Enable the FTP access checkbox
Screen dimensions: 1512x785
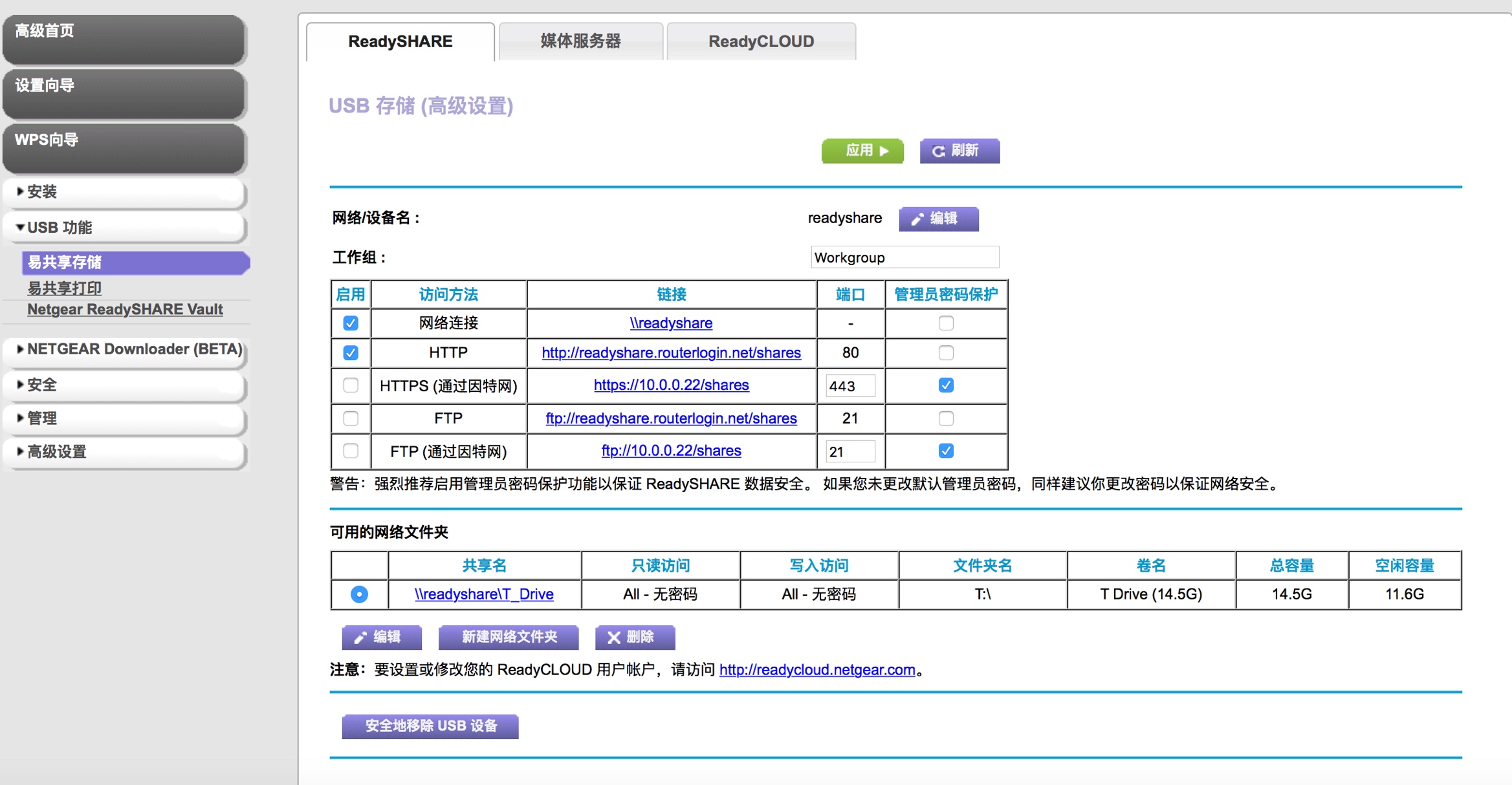pyautogui.click(x=351, y=418)
